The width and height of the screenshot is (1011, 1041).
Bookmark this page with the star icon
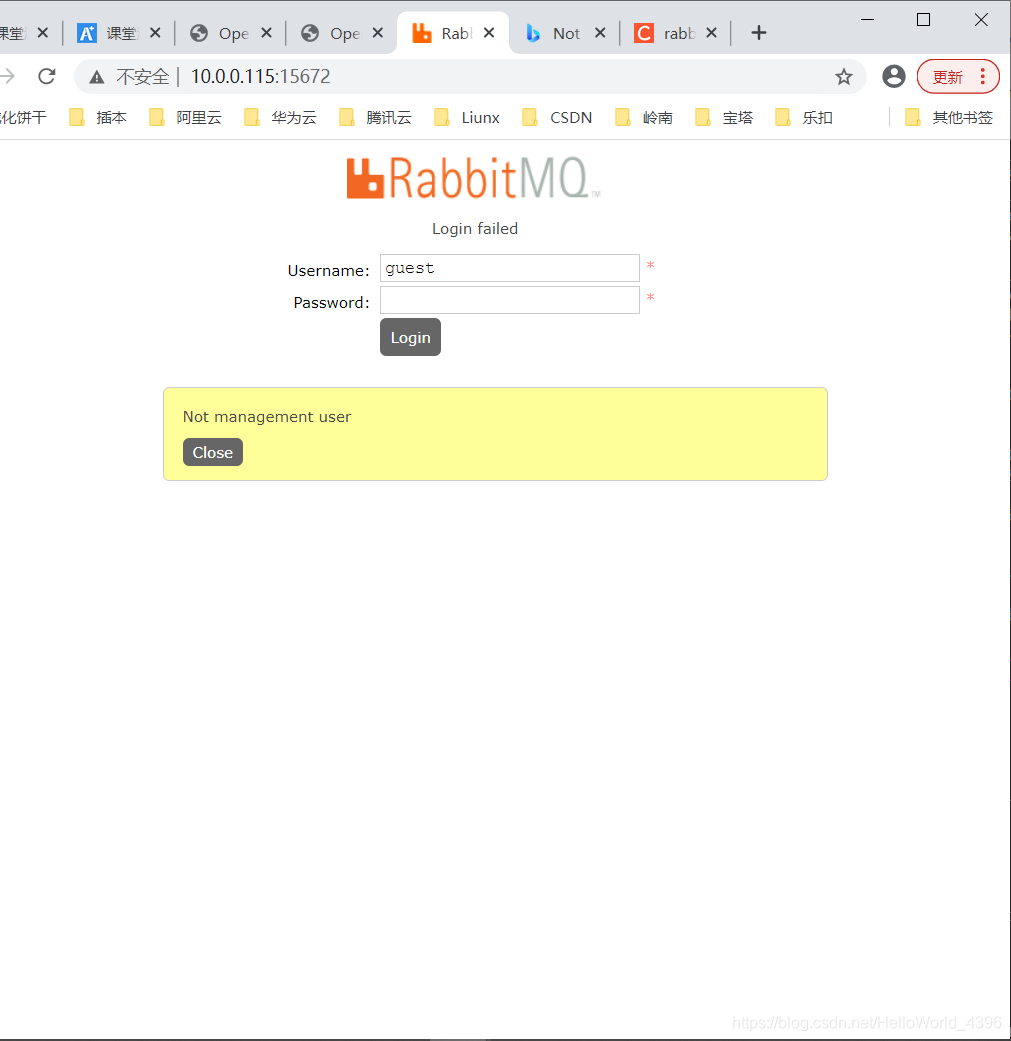pos(844,77)
